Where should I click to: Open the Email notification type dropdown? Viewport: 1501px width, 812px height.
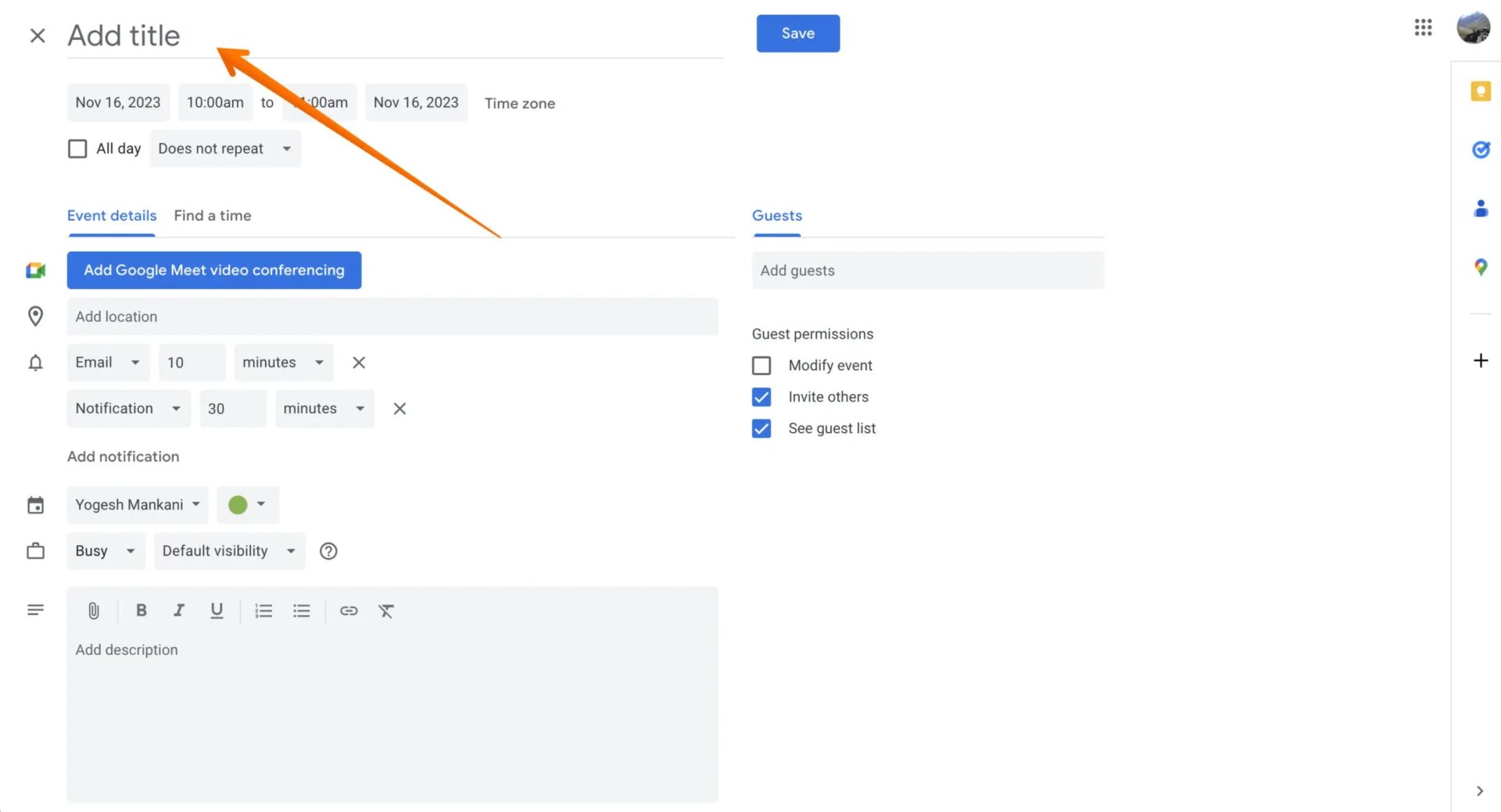point(109,363)
